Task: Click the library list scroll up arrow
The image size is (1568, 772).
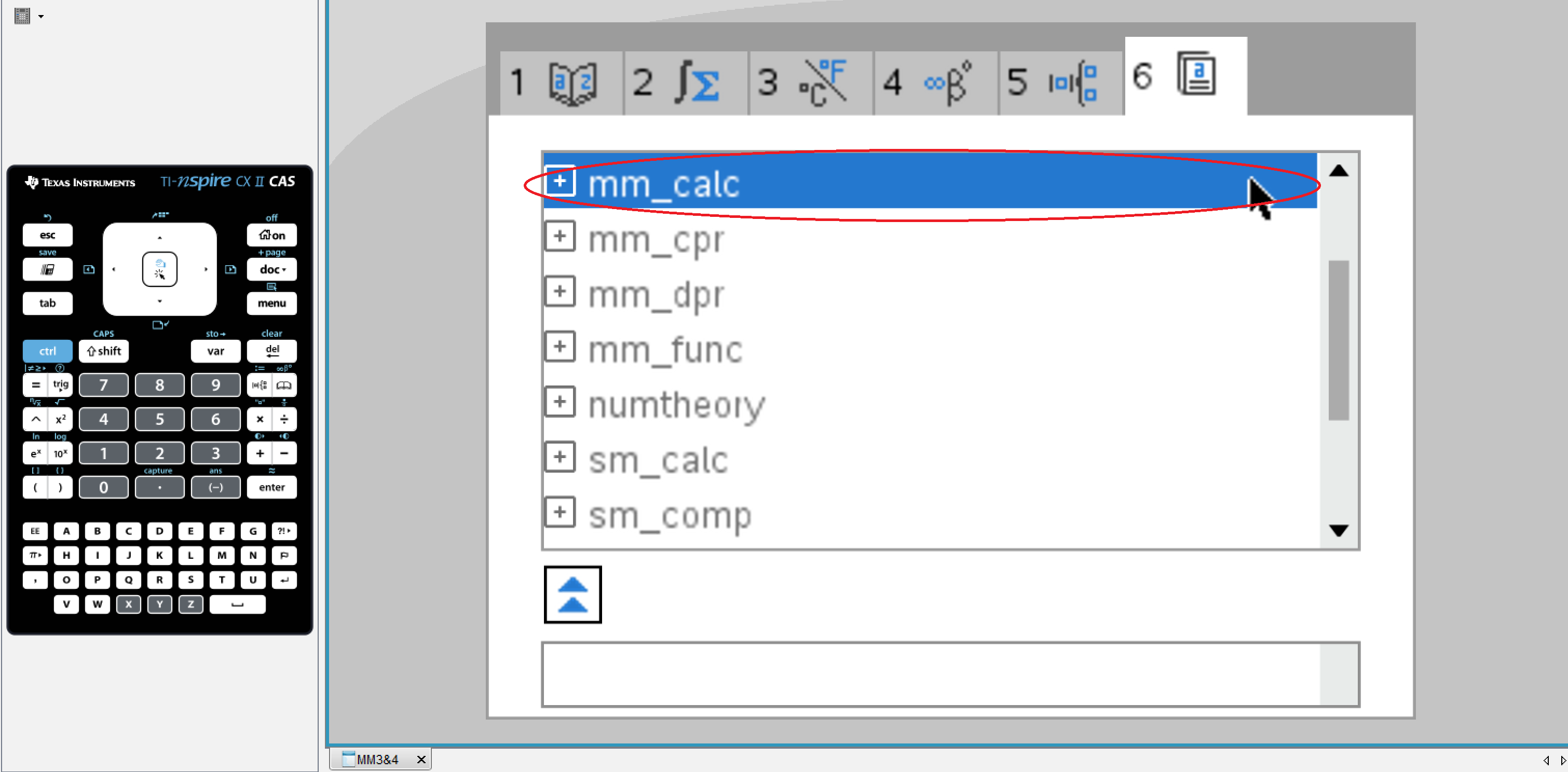Action: click(x=1338, y=171)
